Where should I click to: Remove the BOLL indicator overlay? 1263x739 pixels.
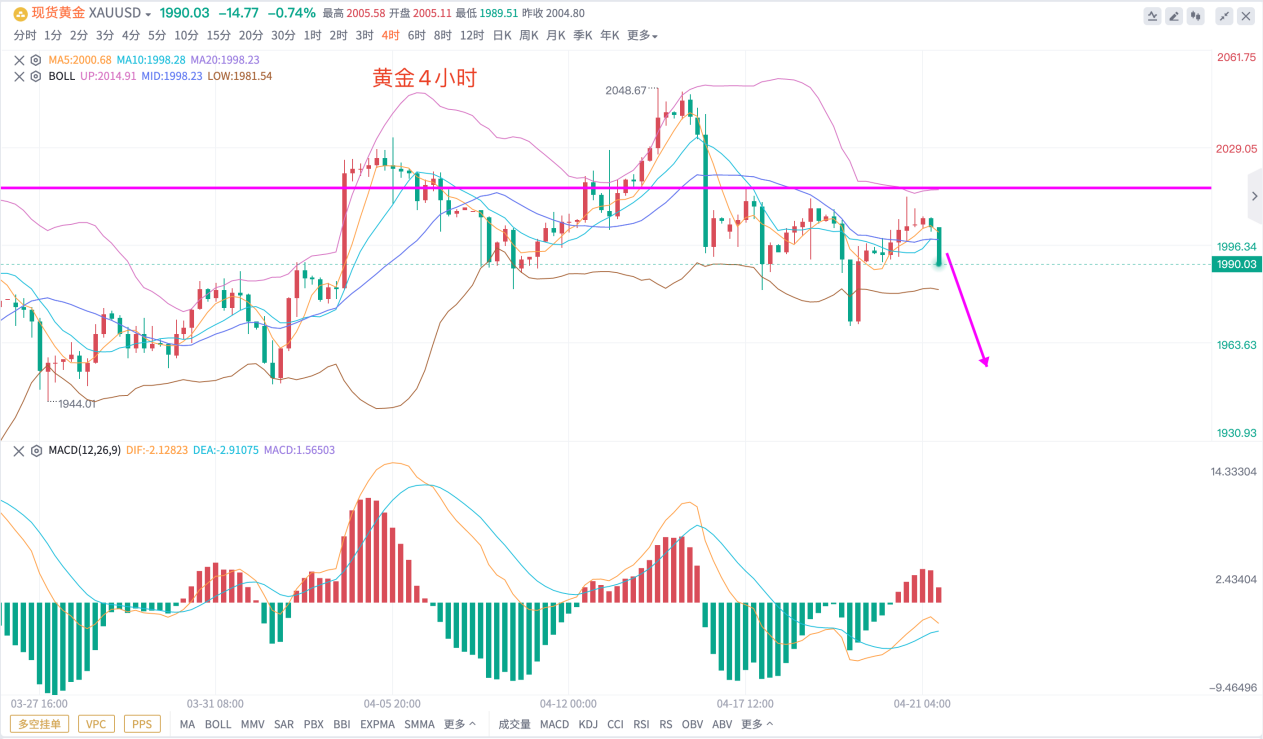pos(19,76)
